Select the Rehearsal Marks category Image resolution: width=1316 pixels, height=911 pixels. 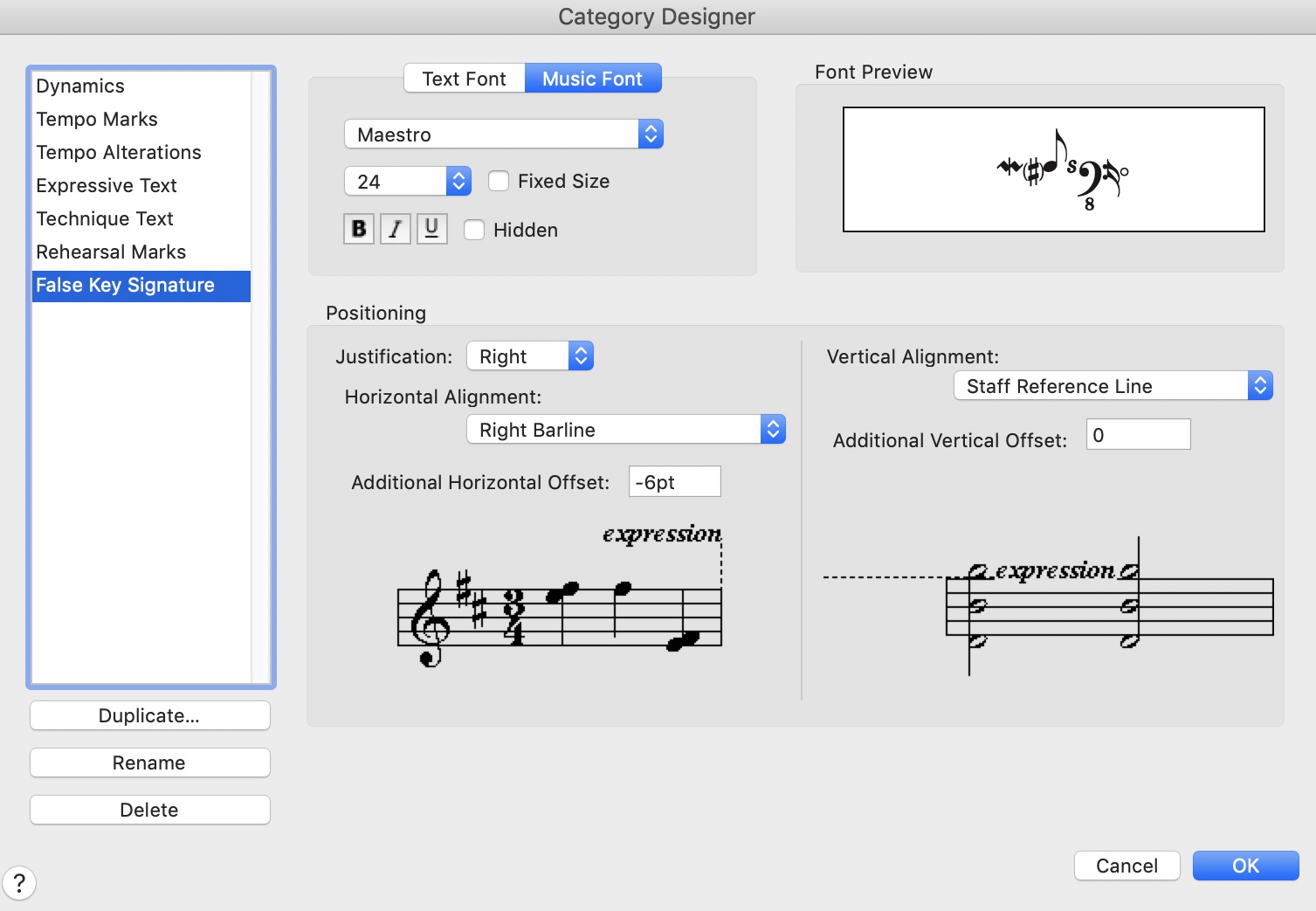tap(111, 252)
